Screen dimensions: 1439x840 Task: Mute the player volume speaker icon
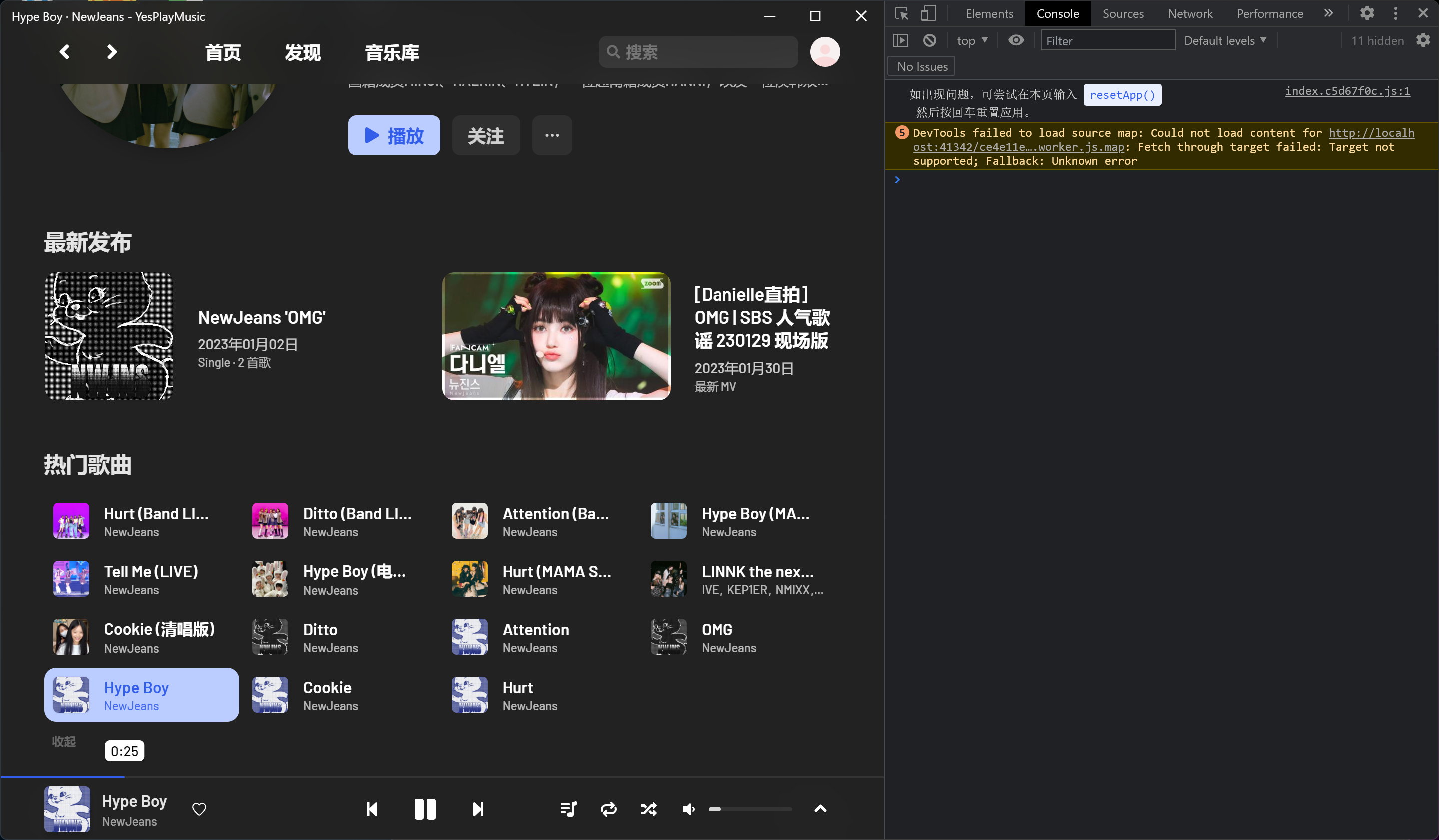pyautogui.click(x=688, y=809)
